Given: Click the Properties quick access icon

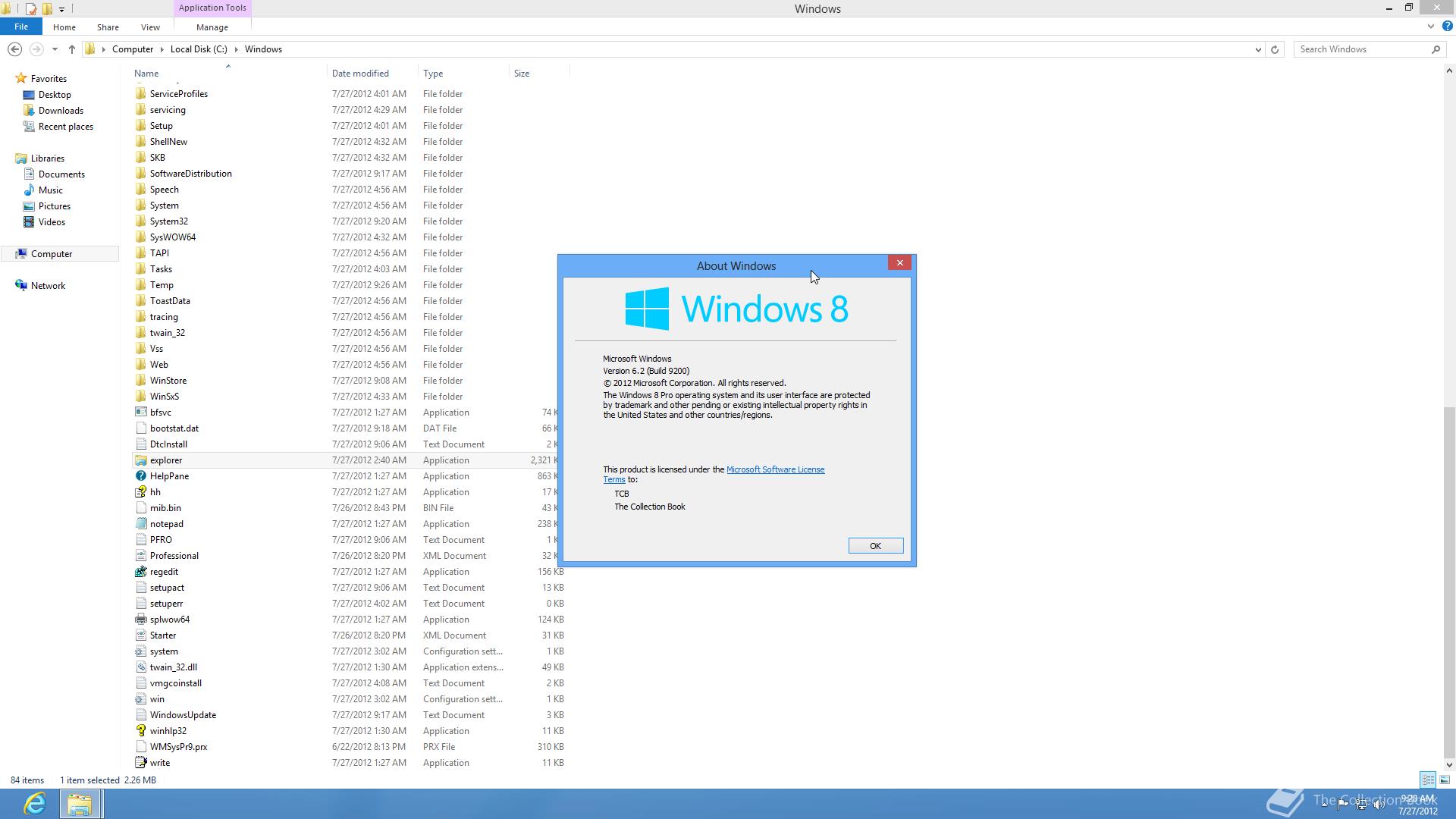Looking at the screenshot, I should [x=30, y=9].
